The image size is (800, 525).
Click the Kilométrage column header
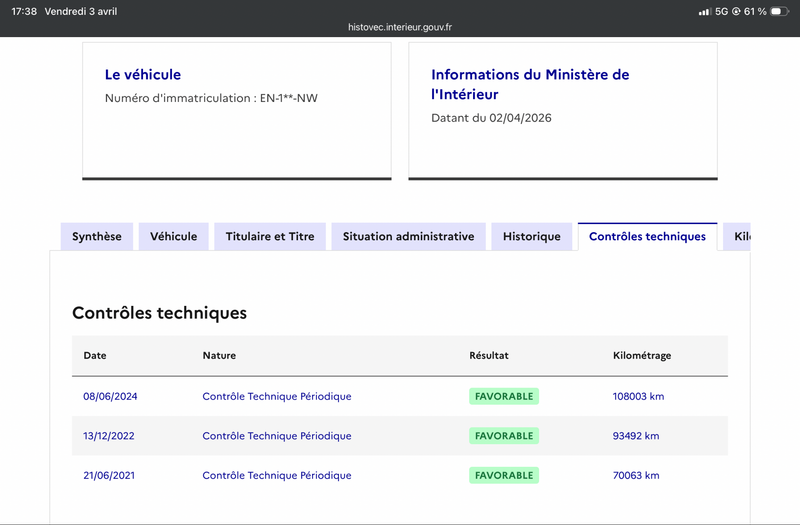(642, 356)
